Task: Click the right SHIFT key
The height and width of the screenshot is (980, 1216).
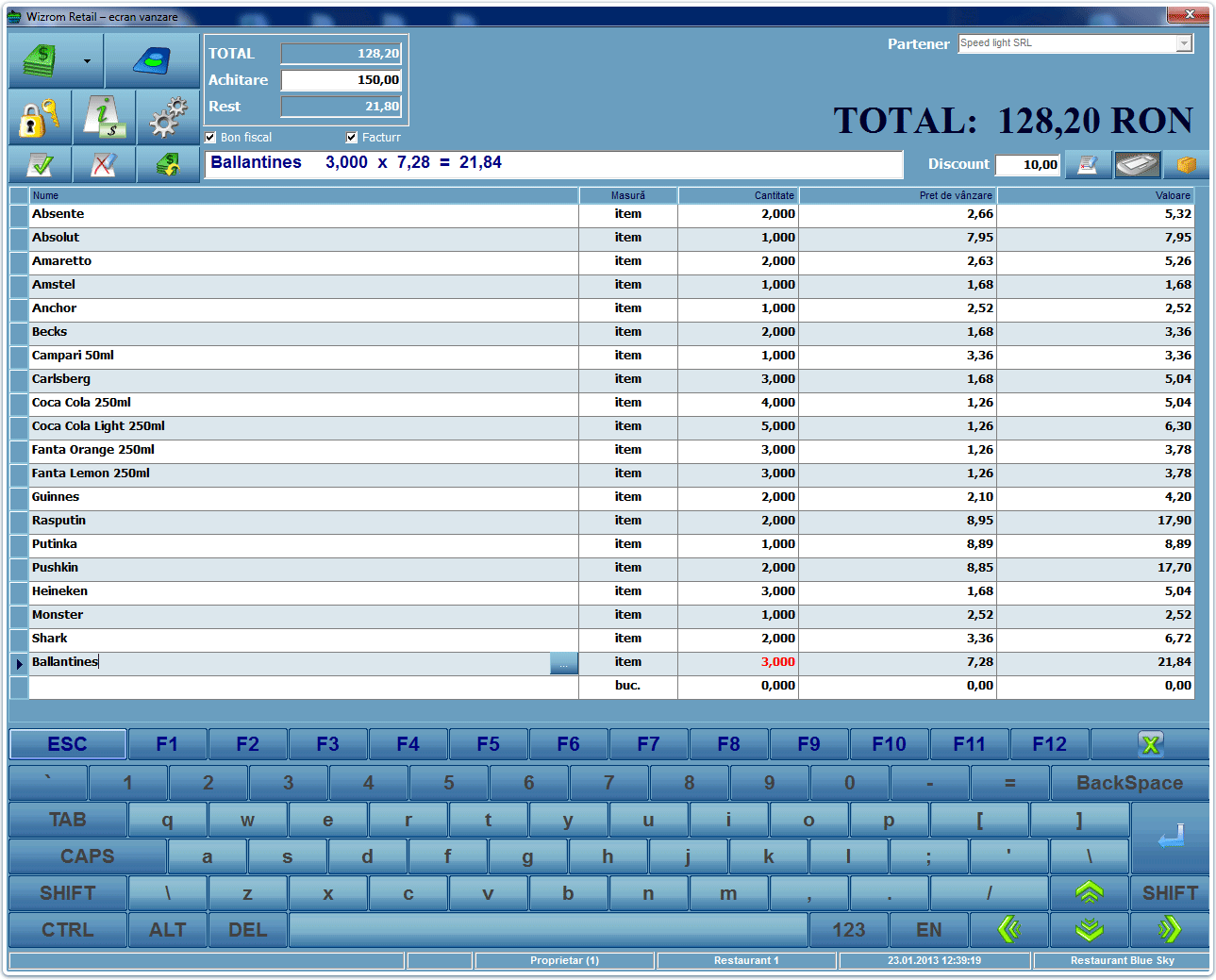Action: [1170, 893]
